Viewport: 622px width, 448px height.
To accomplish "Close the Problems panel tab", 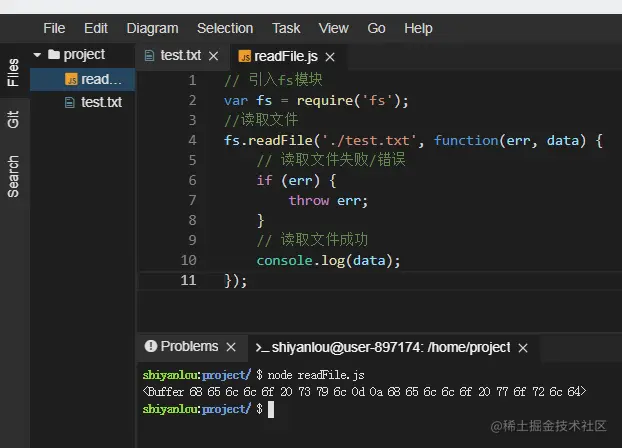I will [x=231, y=347].
